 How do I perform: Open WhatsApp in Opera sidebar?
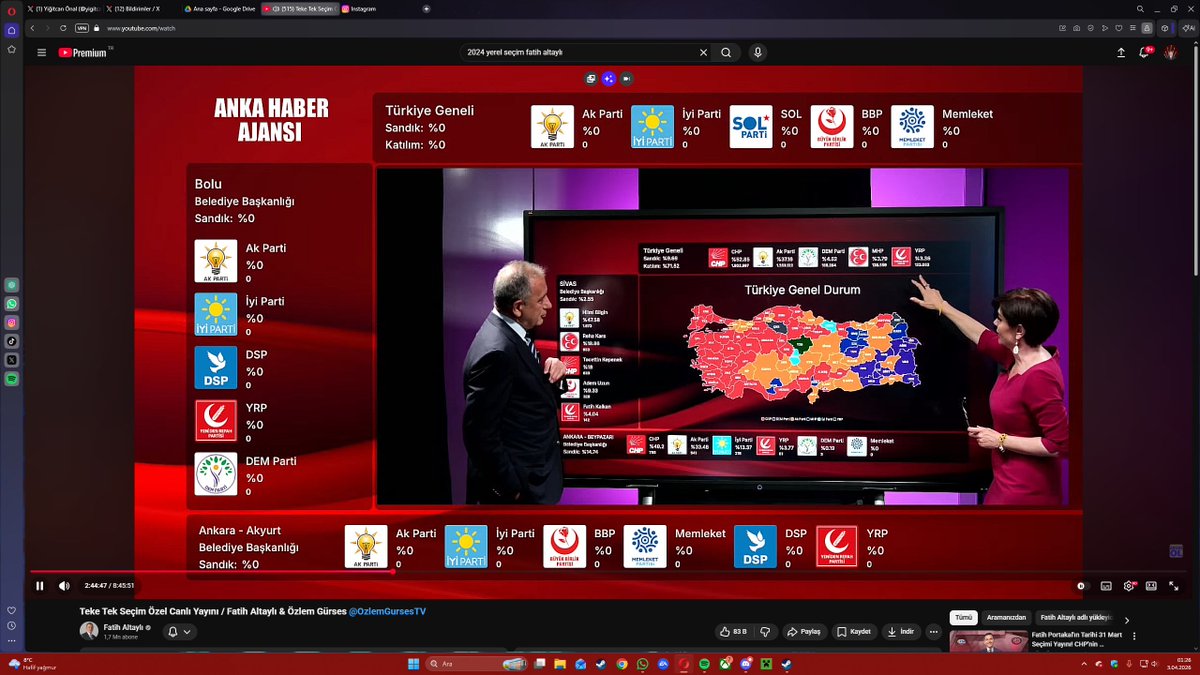point(12,303)
